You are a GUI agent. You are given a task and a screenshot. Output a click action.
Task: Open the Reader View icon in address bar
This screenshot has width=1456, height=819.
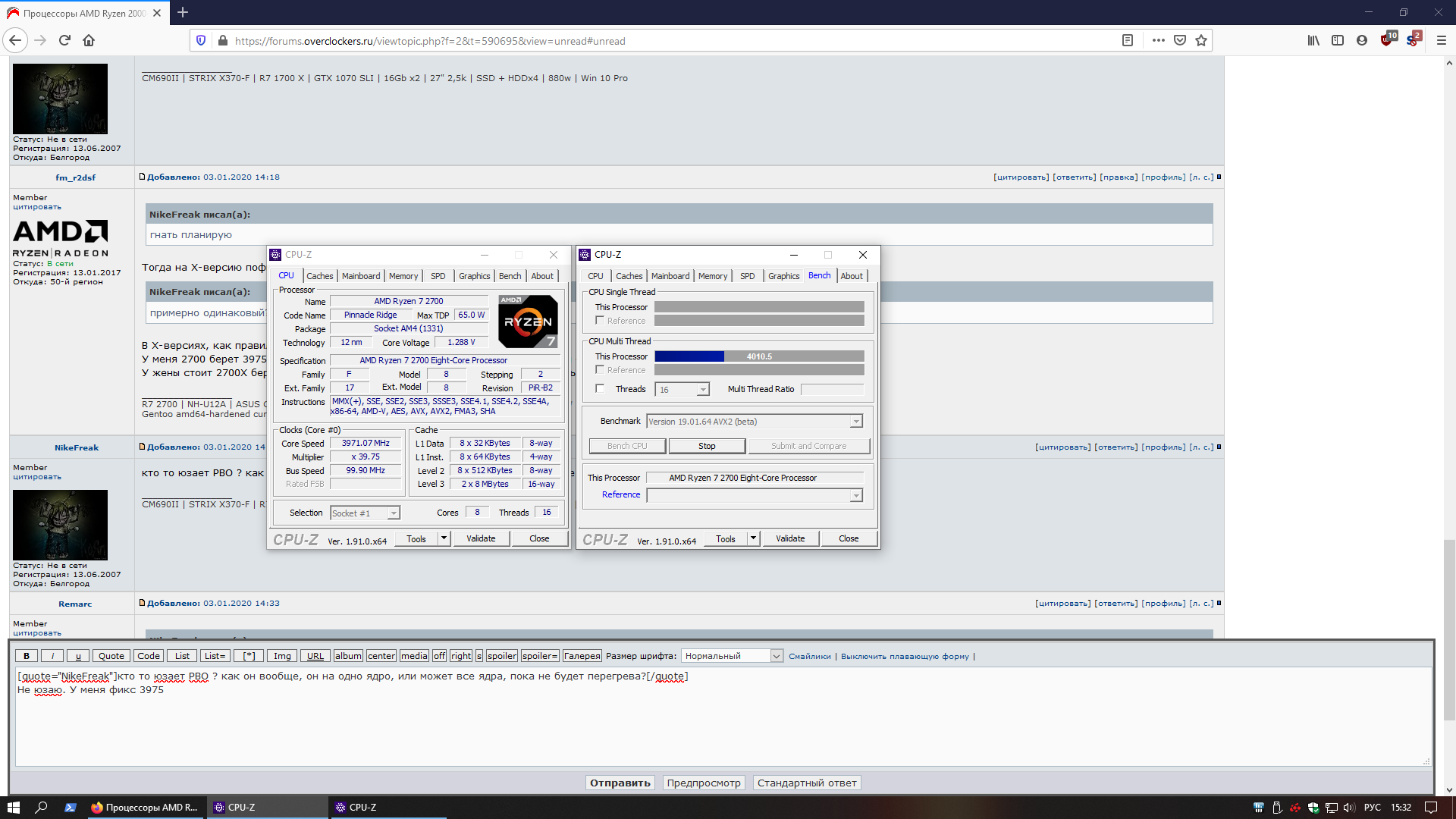(x=1128, y=41)
